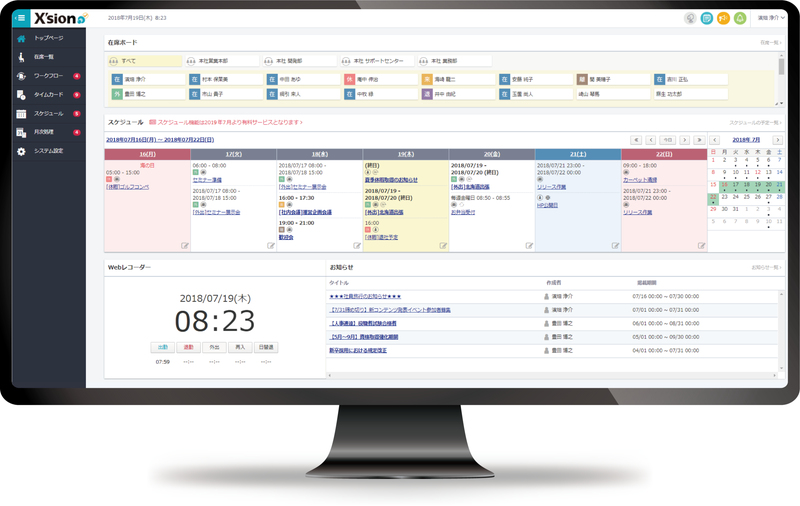
Task: Show next month in the mini calendar
Action: pos(778,140)
